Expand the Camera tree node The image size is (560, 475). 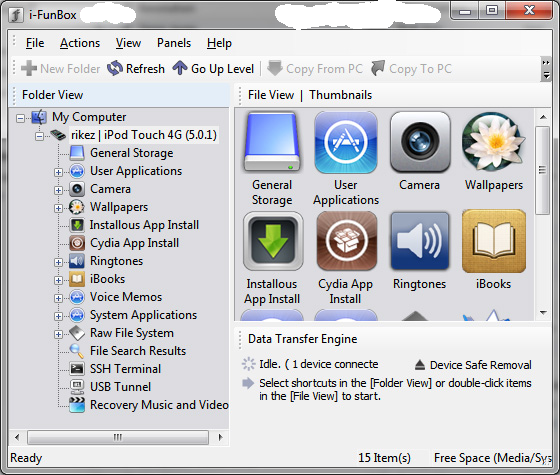(x=58, y=190)
